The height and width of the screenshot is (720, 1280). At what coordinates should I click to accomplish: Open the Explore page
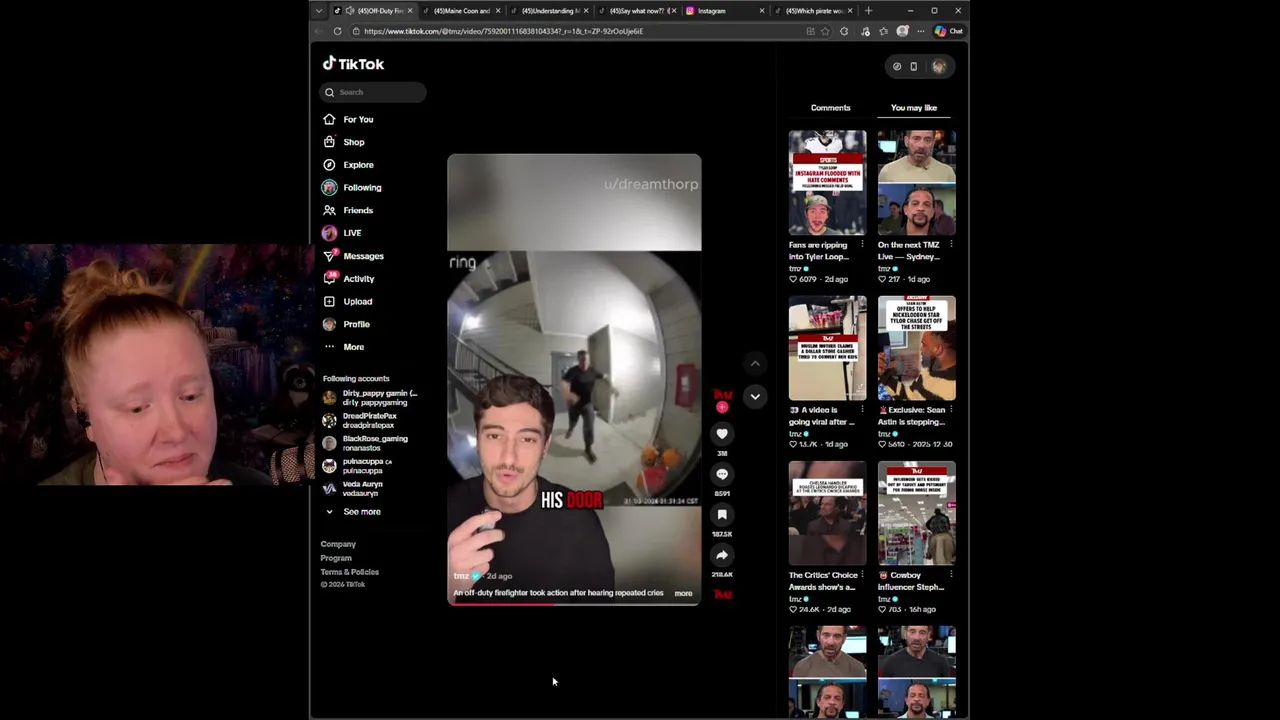click(x=348, y=165)
